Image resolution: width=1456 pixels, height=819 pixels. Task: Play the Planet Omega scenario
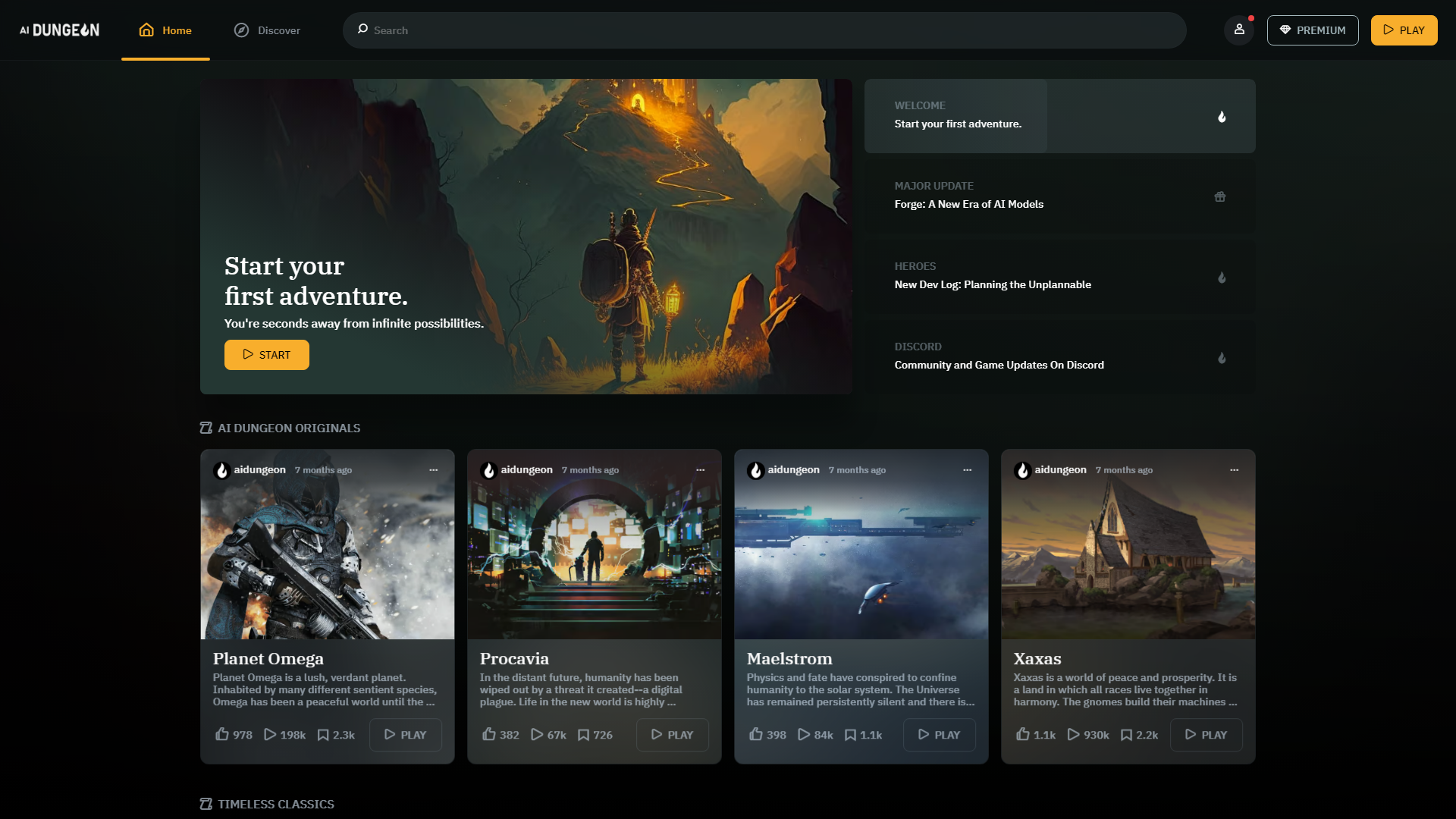(x=406, y=735)
